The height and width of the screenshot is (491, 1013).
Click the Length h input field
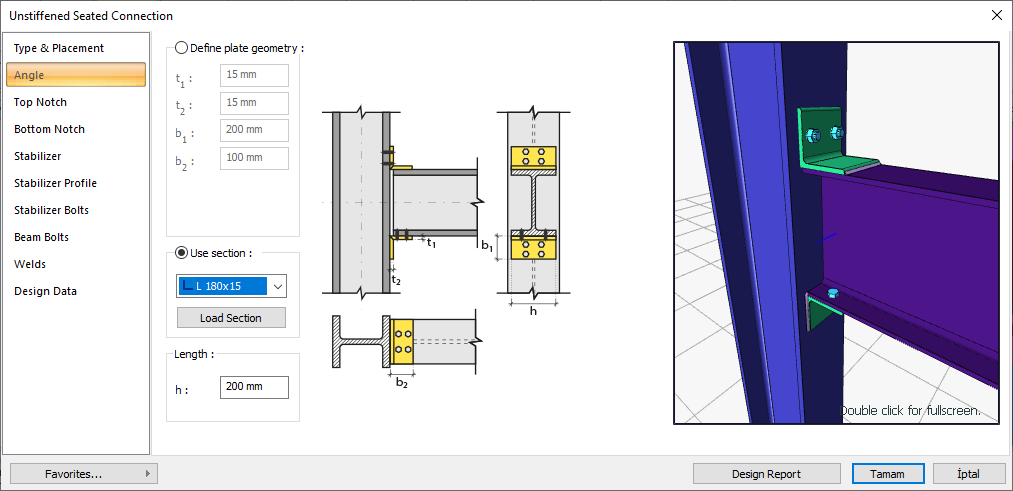[x=254, y=387]
